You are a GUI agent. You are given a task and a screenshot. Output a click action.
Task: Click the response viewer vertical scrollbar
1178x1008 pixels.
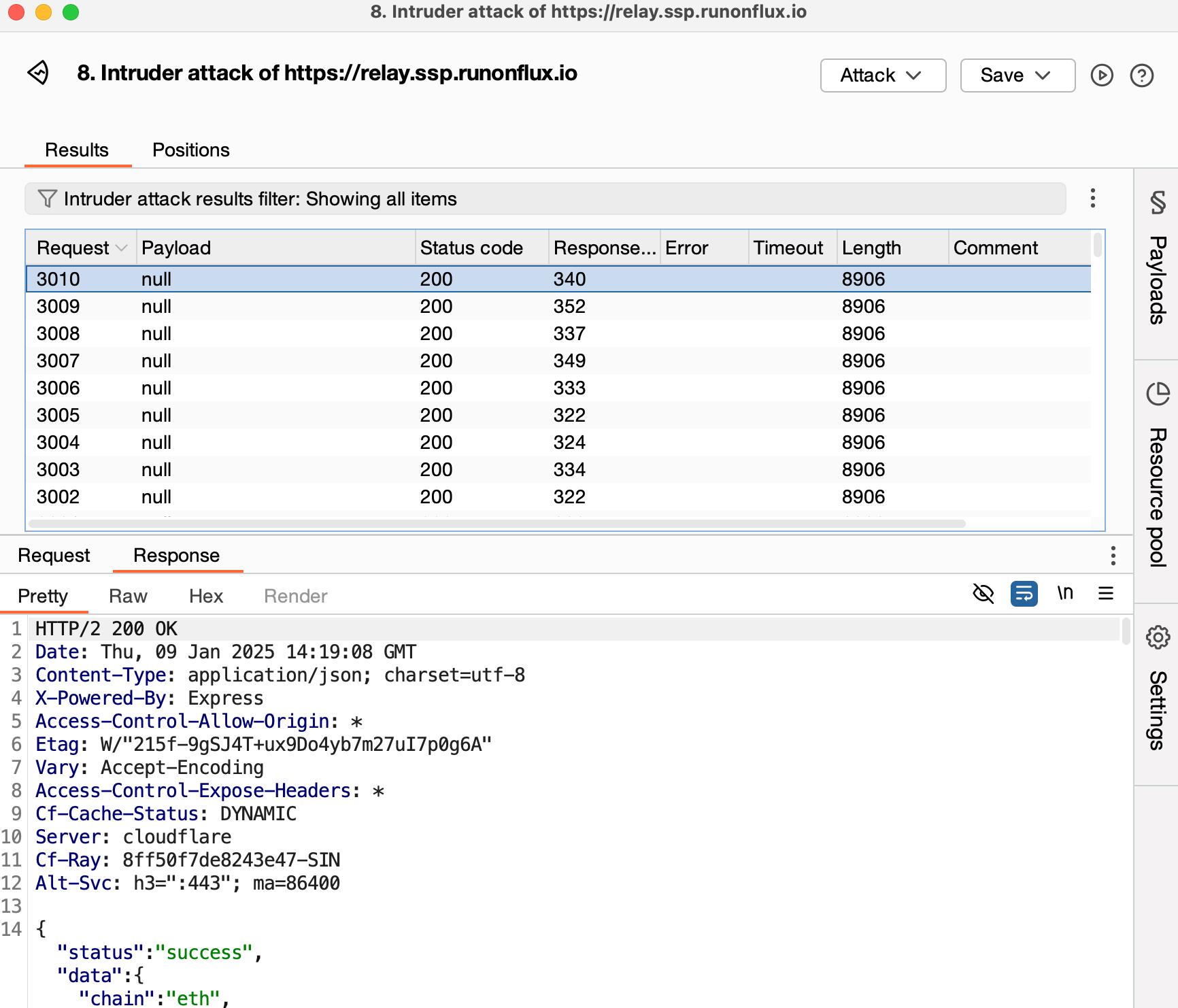pyautogui.click(x=1126, y=631)
